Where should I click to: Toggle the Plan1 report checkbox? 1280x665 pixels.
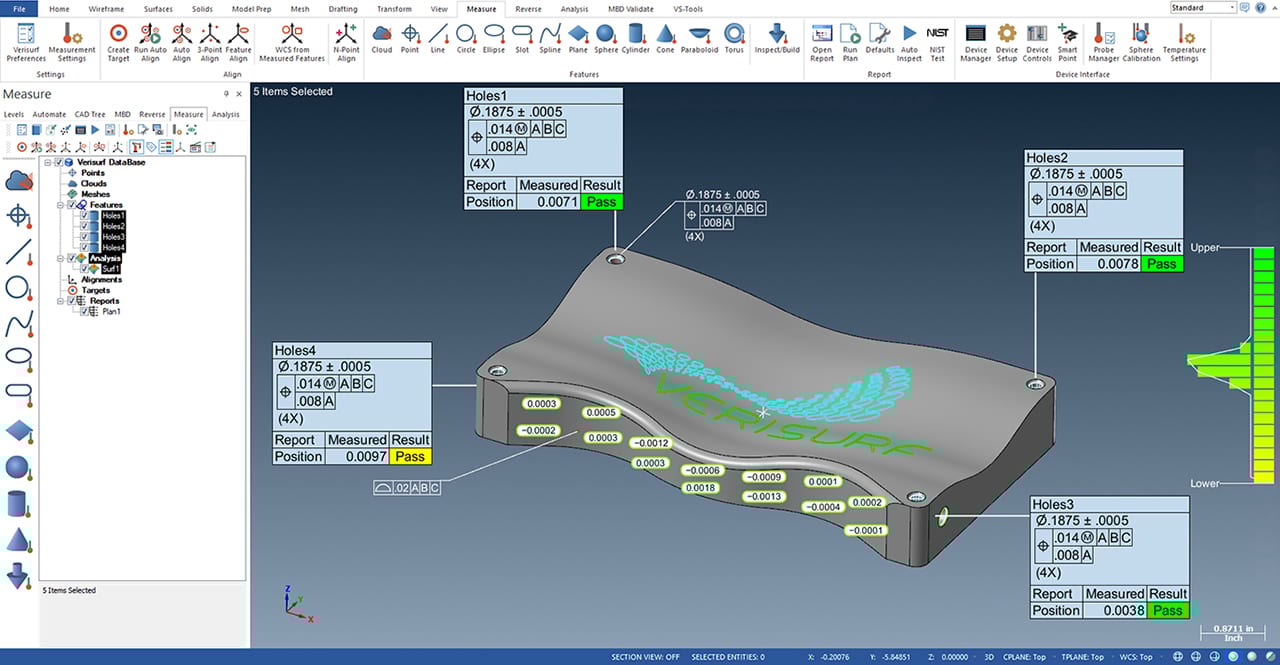(x=84, y=311)
